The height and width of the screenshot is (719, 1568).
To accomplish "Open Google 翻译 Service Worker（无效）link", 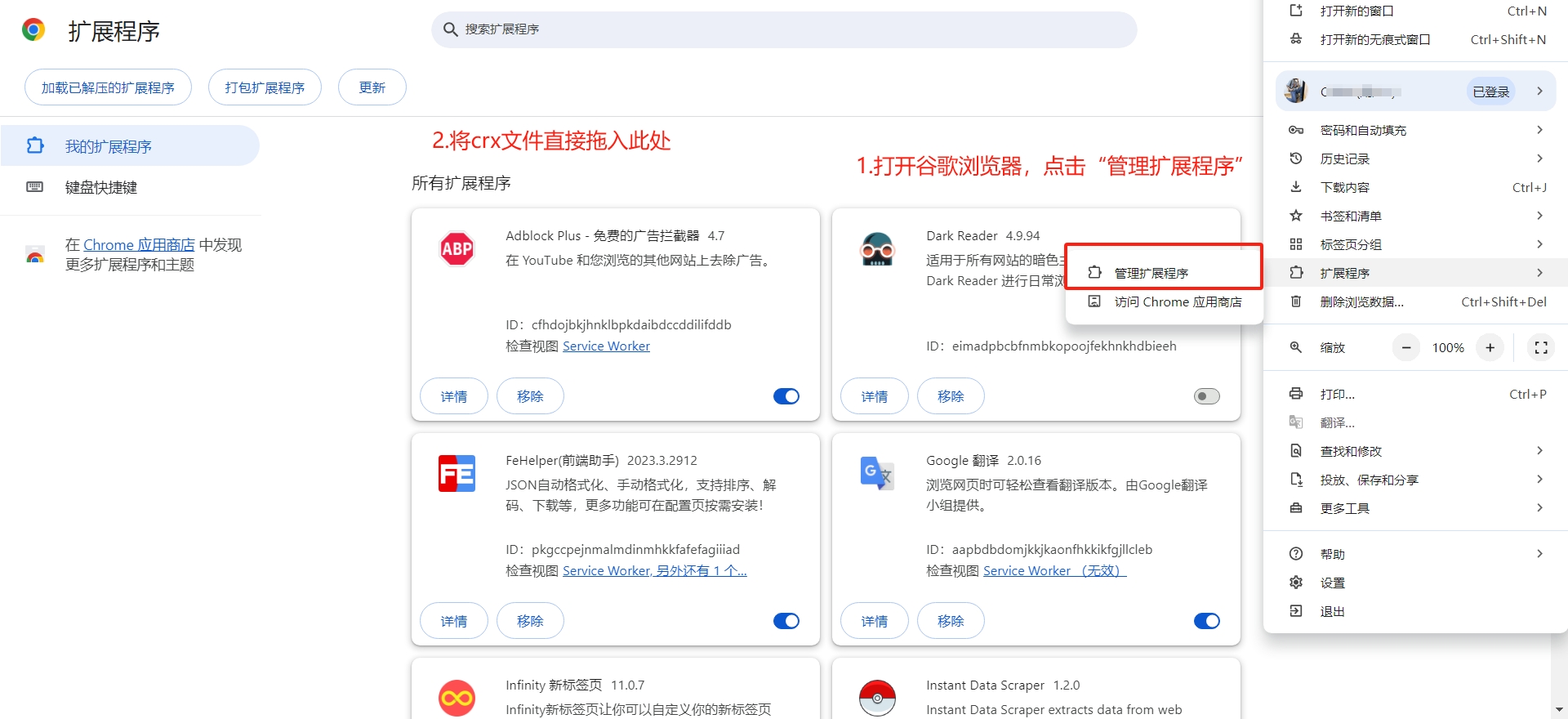I will [x=1054, y=571].
